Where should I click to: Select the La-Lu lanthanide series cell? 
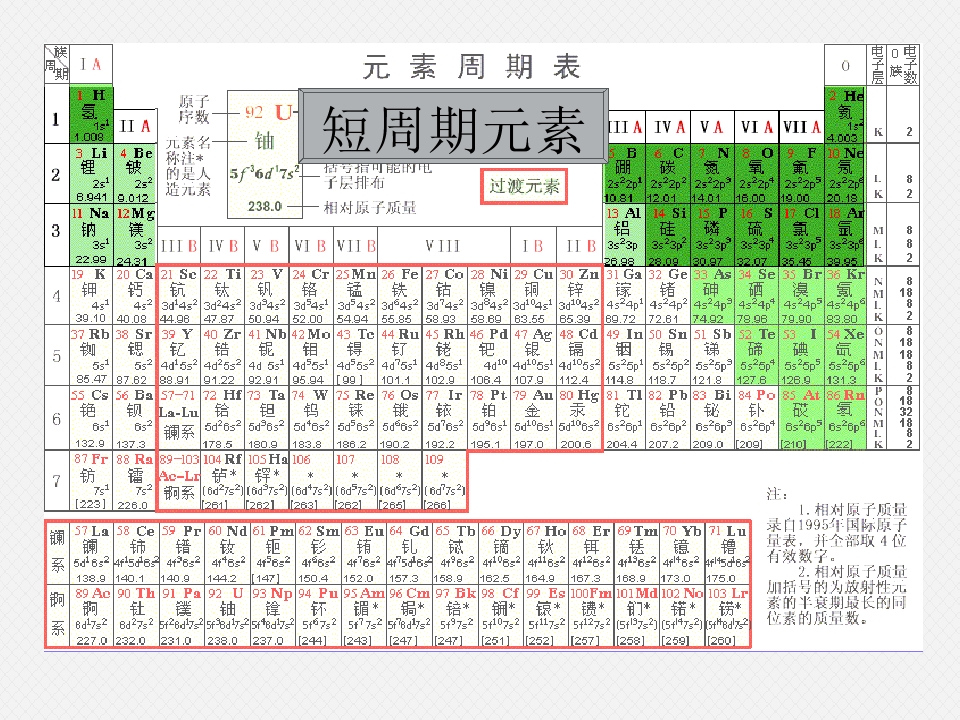178,419
